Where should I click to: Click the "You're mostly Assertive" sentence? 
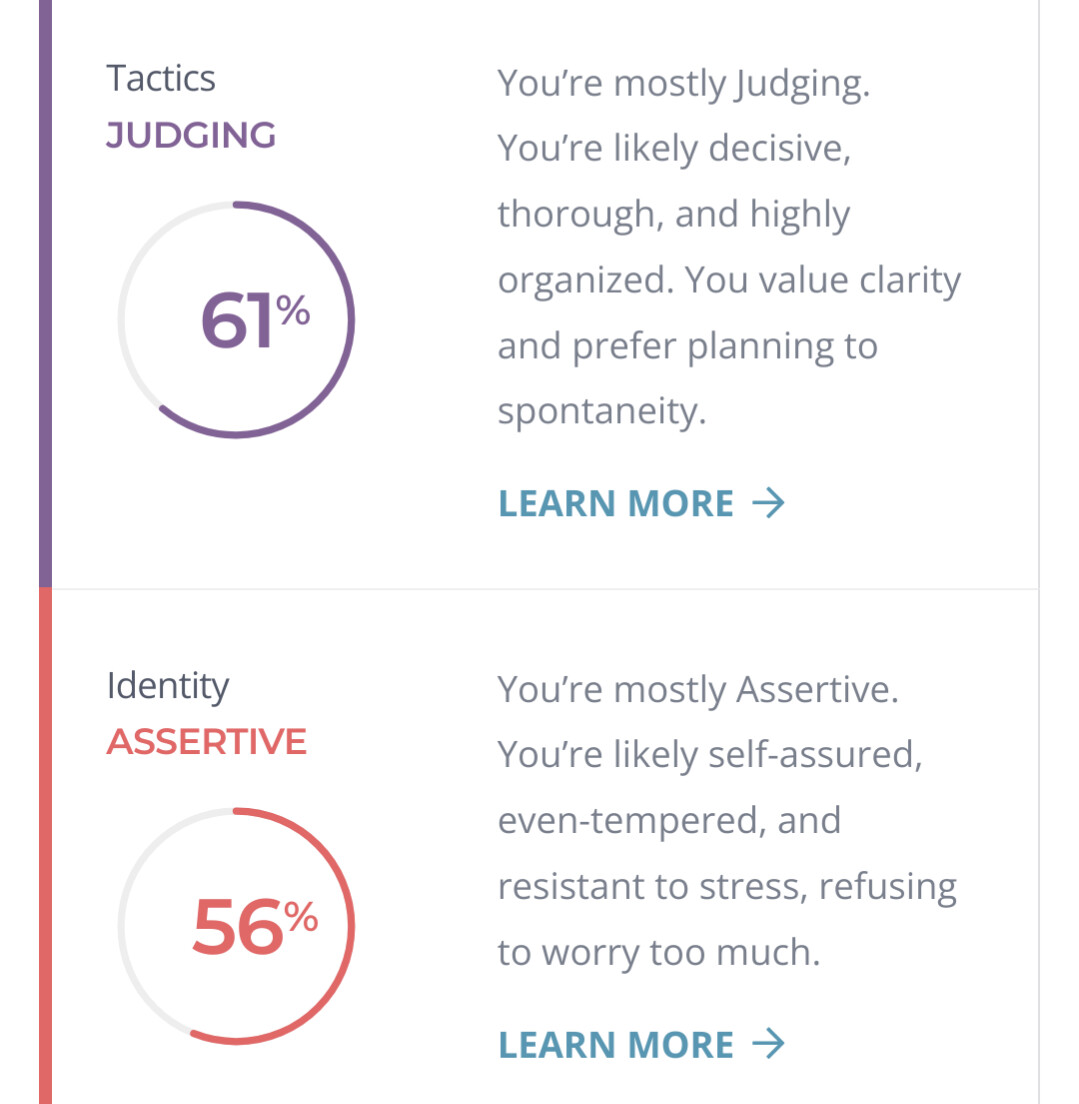698,690
